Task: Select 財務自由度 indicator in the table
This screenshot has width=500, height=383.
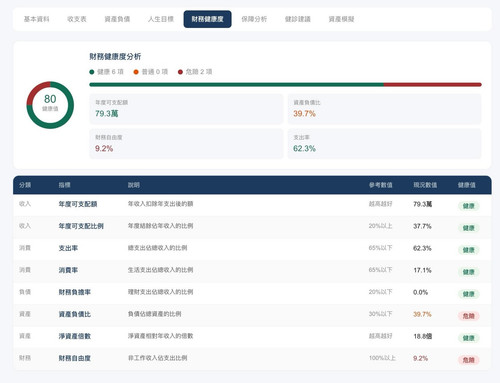Action: [75, 358]
